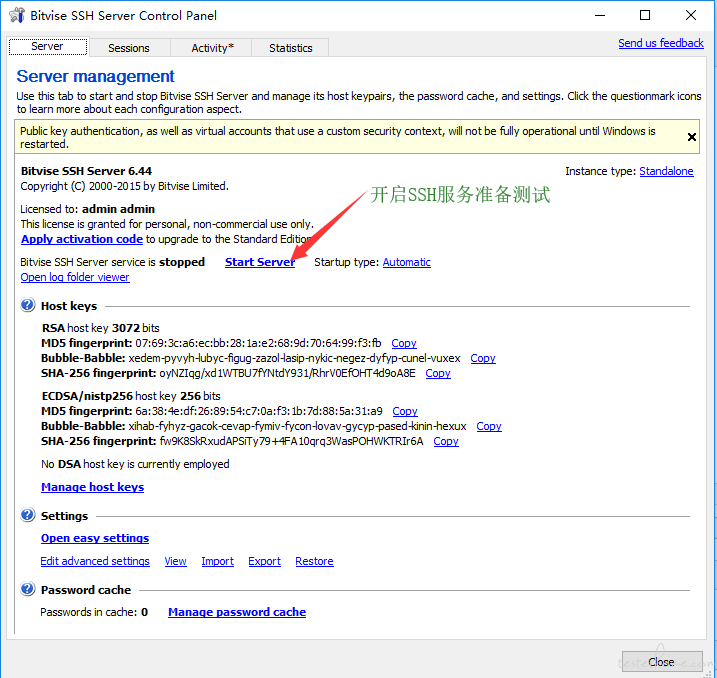Dismiss the yellow restart warning banner
This screenshot has width=717, height=678.
click(691, 137)
